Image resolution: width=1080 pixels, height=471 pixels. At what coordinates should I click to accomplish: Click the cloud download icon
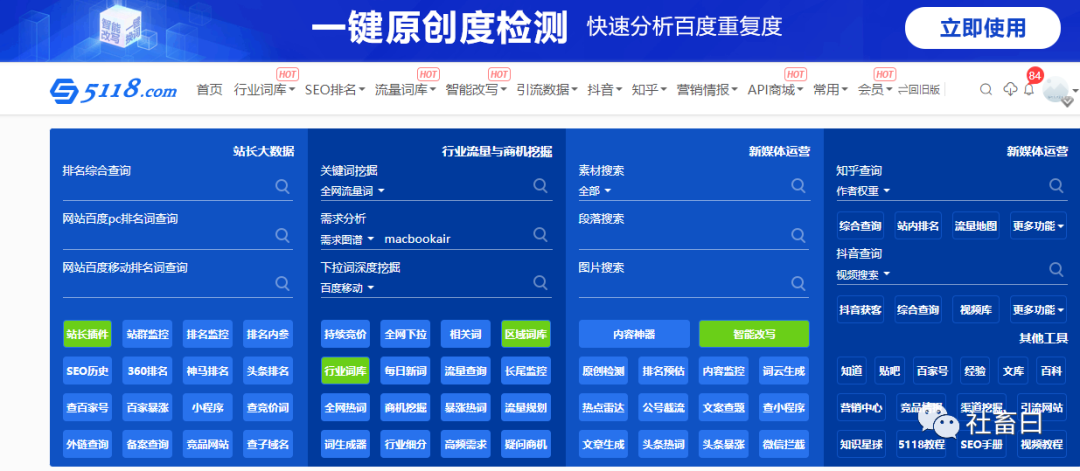(1010, 90)
